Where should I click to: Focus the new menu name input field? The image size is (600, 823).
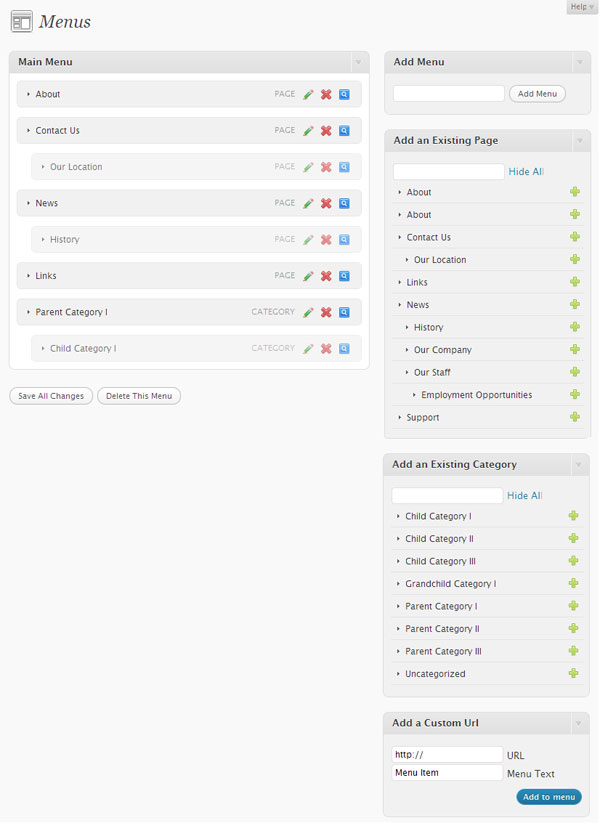coord(449,94)
